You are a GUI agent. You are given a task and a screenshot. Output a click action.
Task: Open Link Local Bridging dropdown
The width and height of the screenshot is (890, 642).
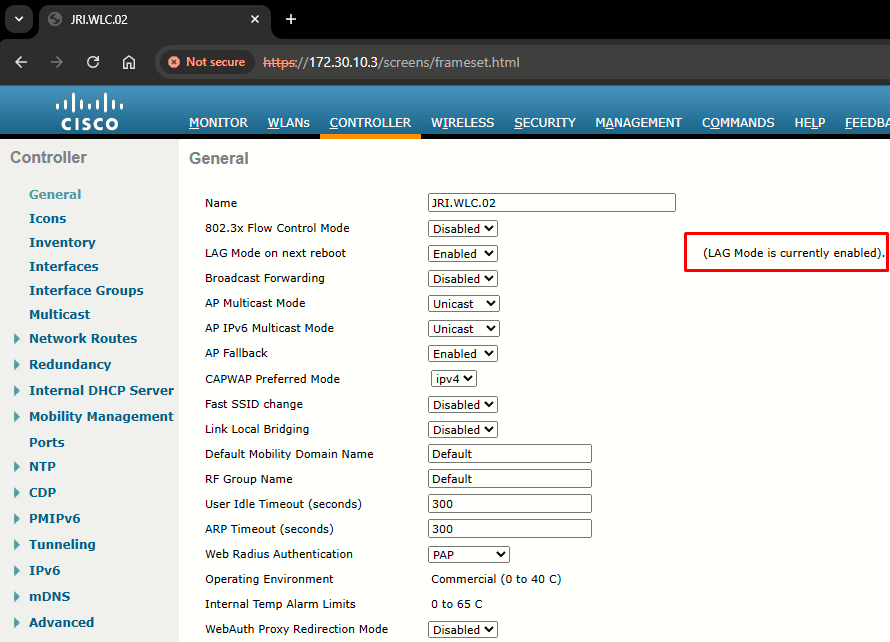(463, 430)
